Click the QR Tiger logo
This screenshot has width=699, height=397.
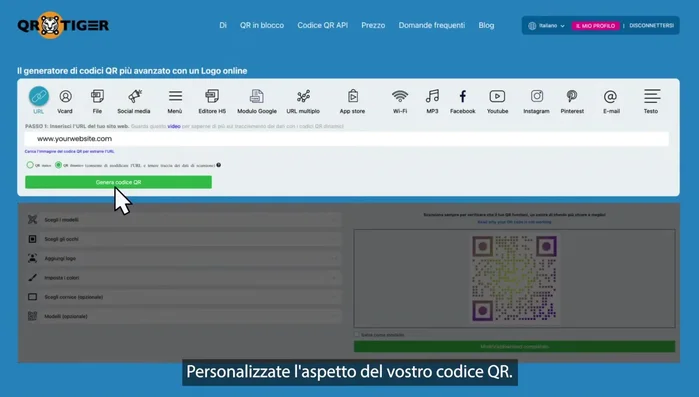pyautogui.click(x=63, y=25)
